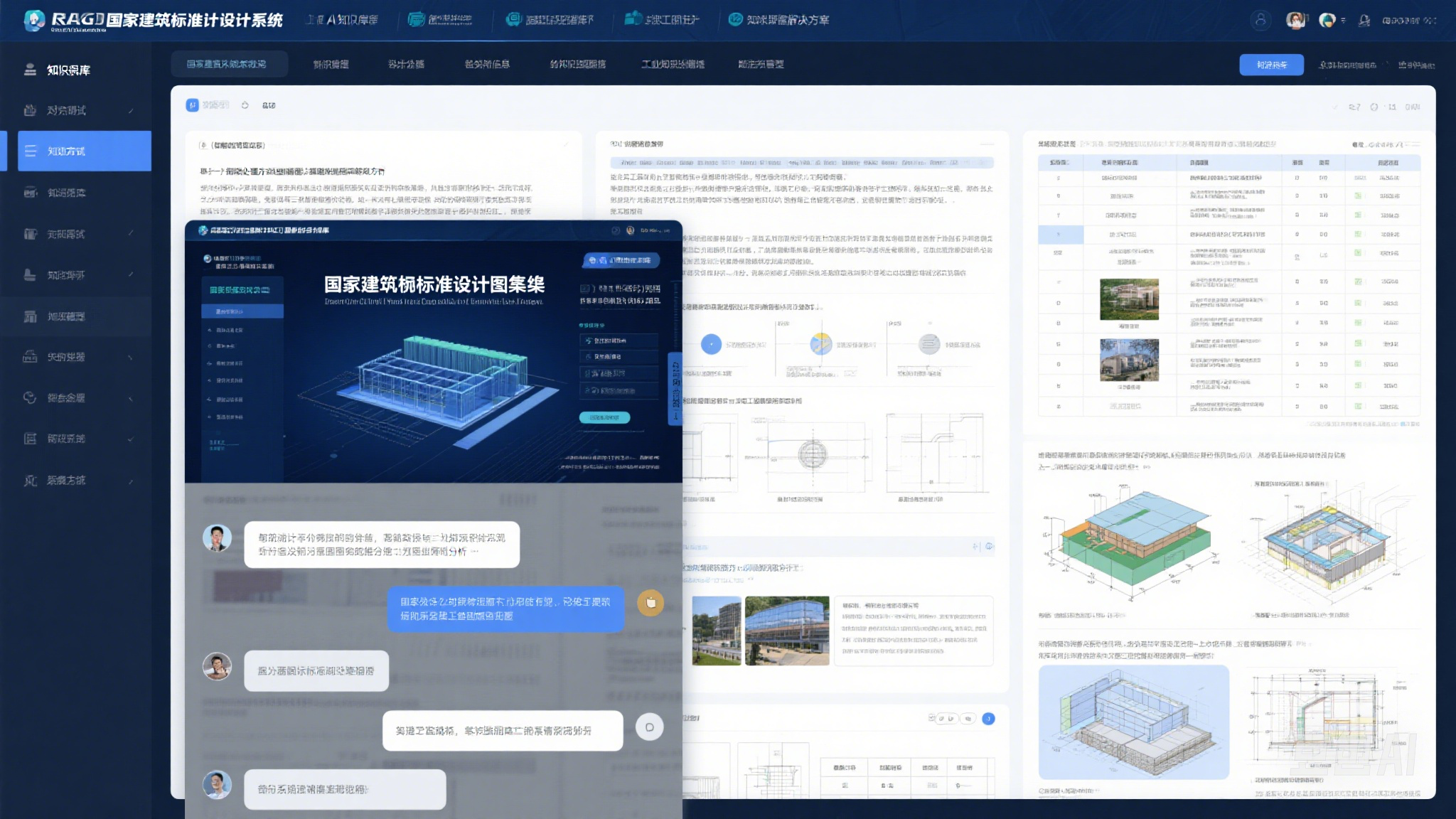
Task: Open the outlined user profile icon in top bar
Action: 1260,20
